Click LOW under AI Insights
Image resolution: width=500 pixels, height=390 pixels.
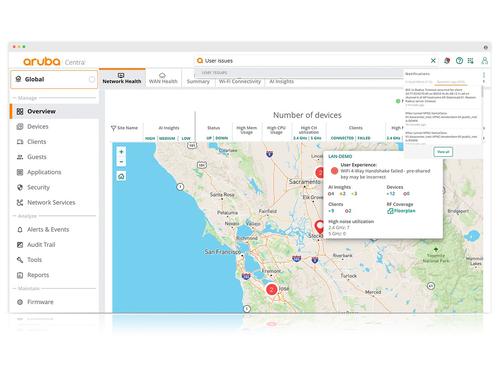(186, 138)
